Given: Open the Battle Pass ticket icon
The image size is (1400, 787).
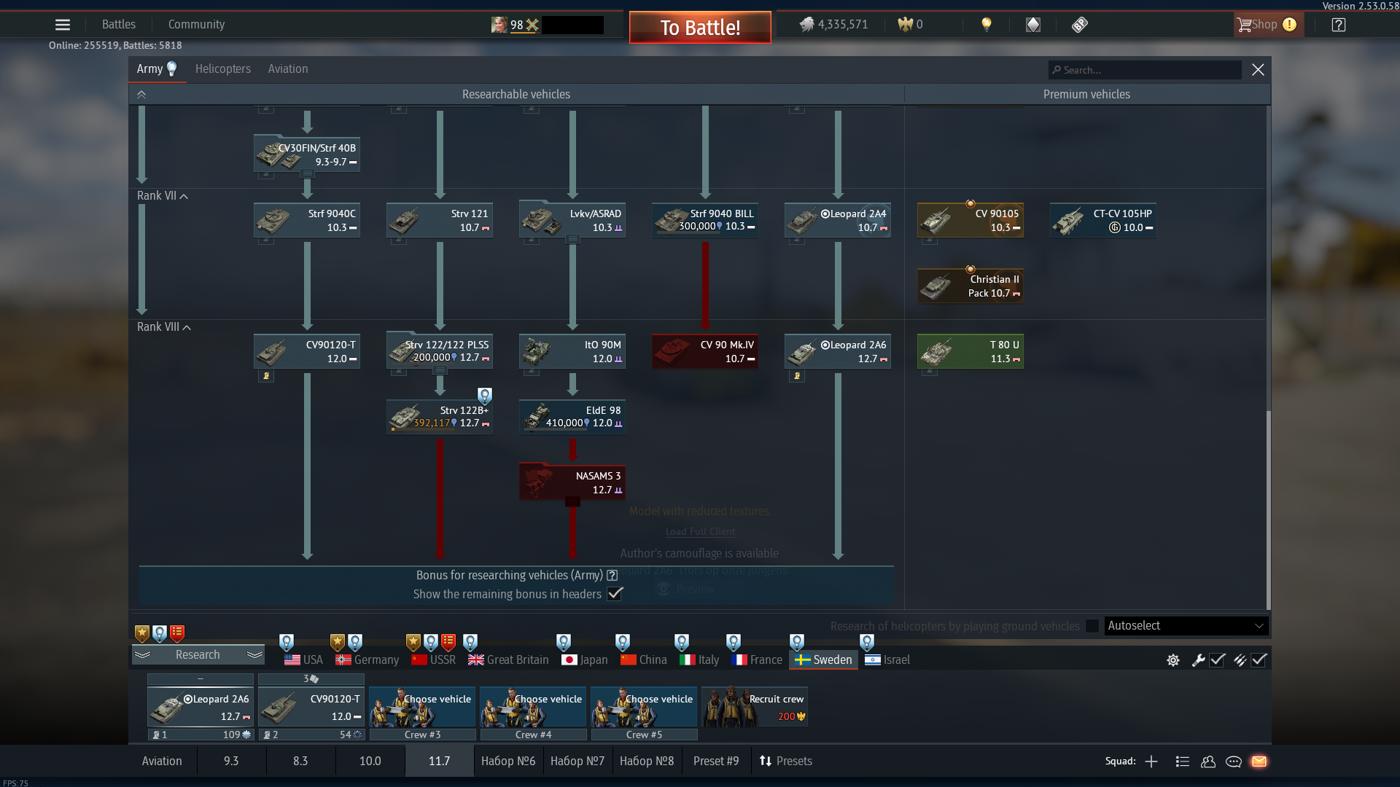Looking at the screenshot, I should (1080, 25).
